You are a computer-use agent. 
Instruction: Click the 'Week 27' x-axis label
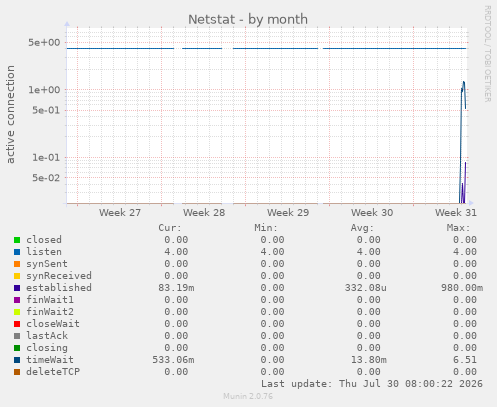120,213
